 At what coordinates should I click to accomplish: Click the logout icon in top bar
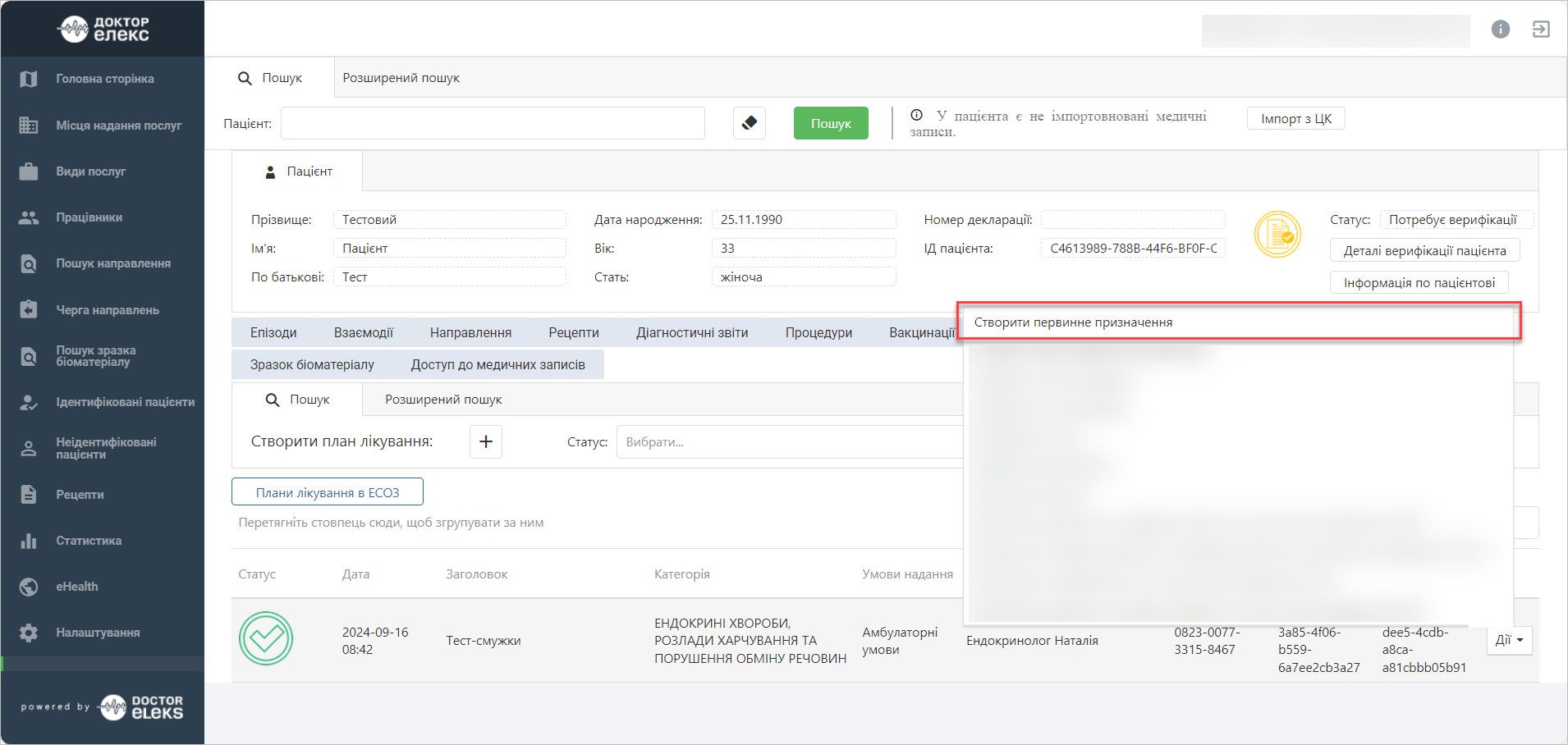pos(1541,30)
